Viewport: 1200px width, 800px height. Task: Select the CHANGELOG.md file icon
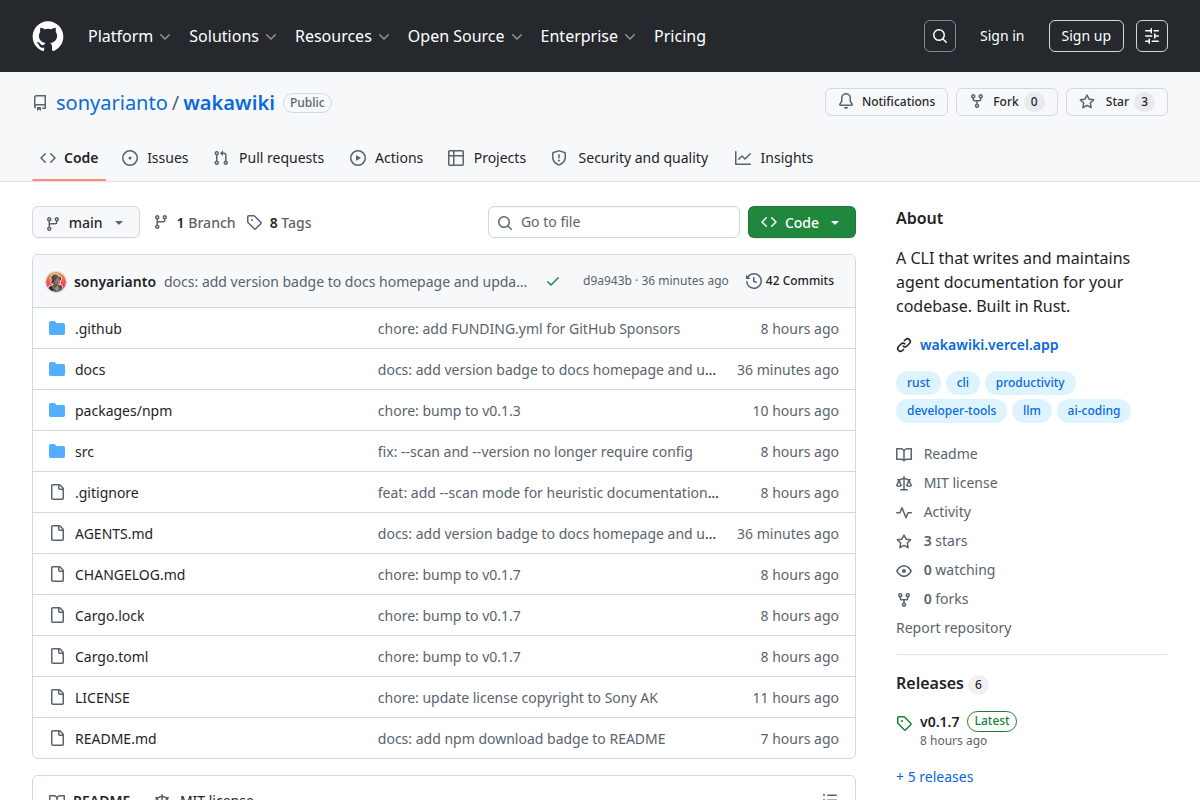point(57,574)
